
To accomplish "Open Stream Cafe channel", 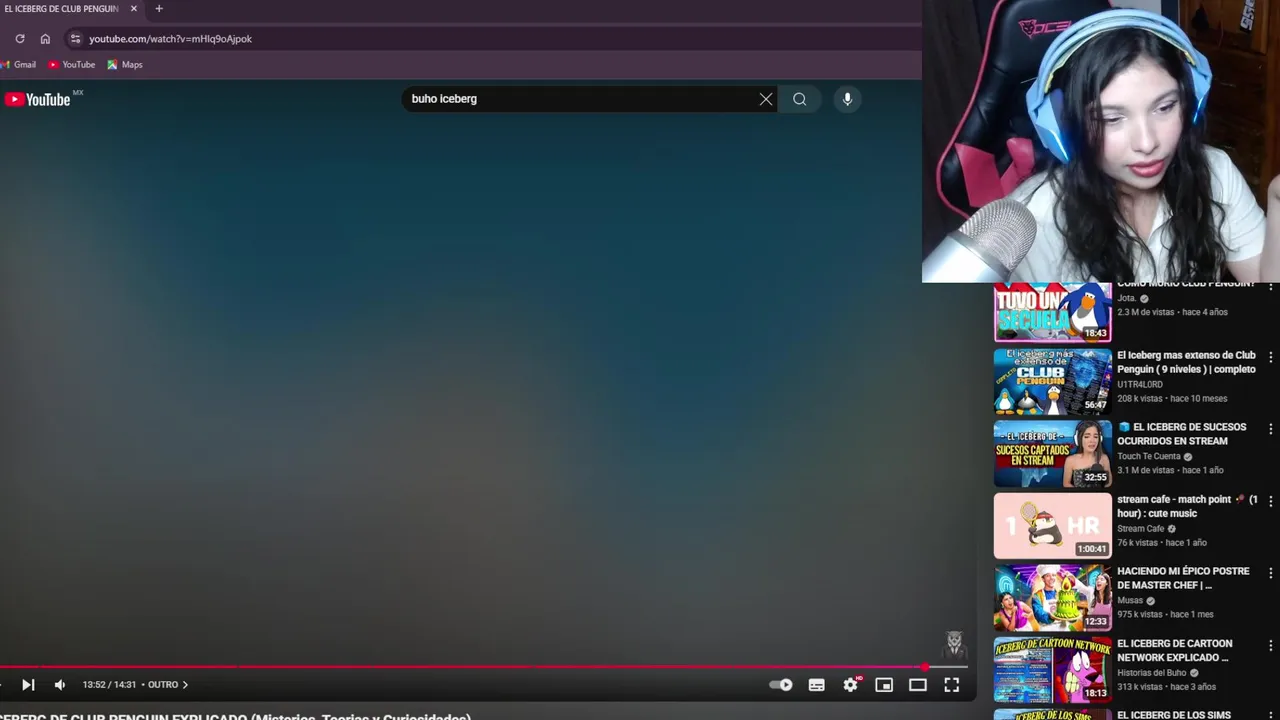I will click(1141, 528).
